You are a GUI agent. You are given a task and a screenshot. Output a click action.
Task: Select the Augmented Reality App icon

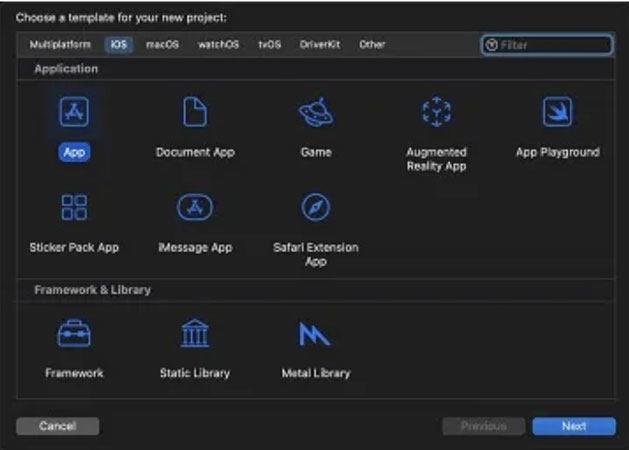click(436, 113)
